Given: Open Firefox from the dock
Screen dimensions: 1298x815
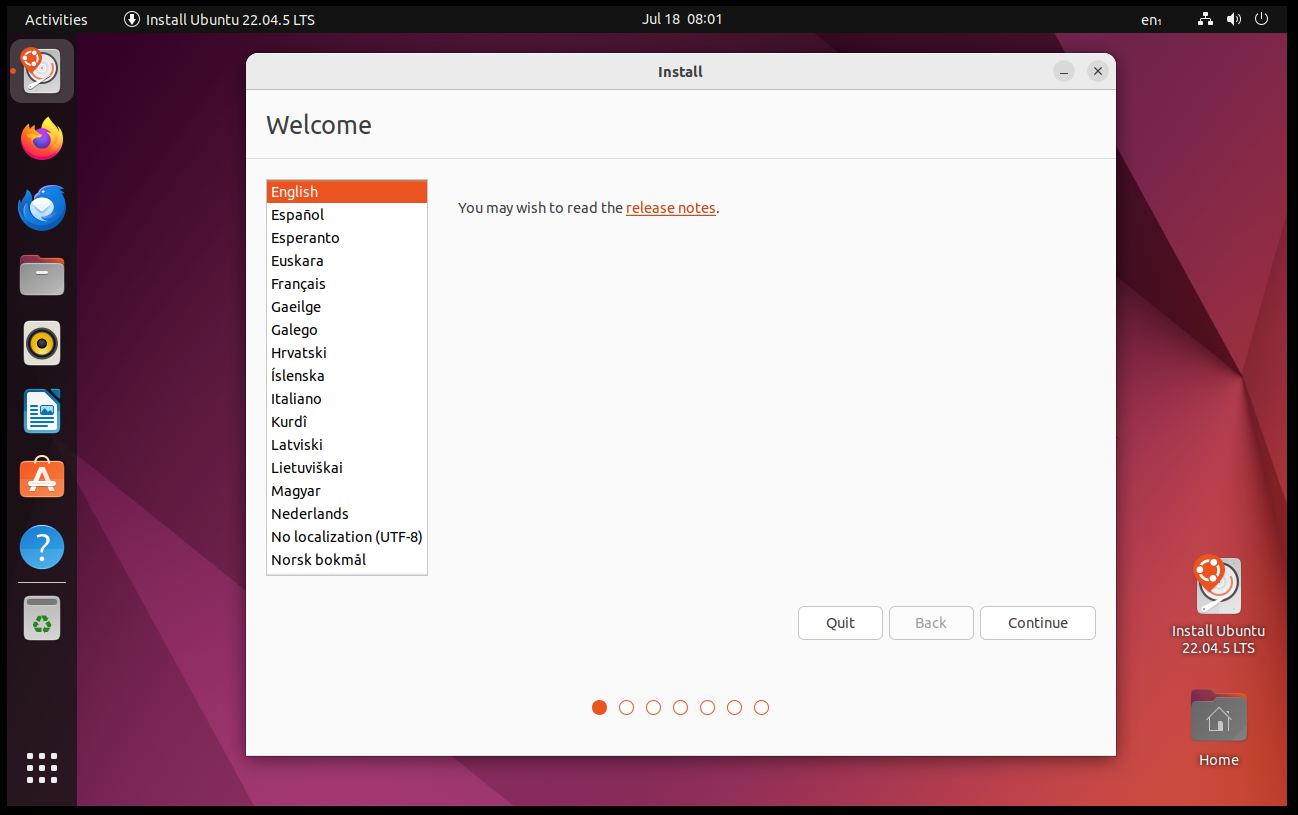Looking at the screenshot, I should pyautogui.click(x=41, y=139).
